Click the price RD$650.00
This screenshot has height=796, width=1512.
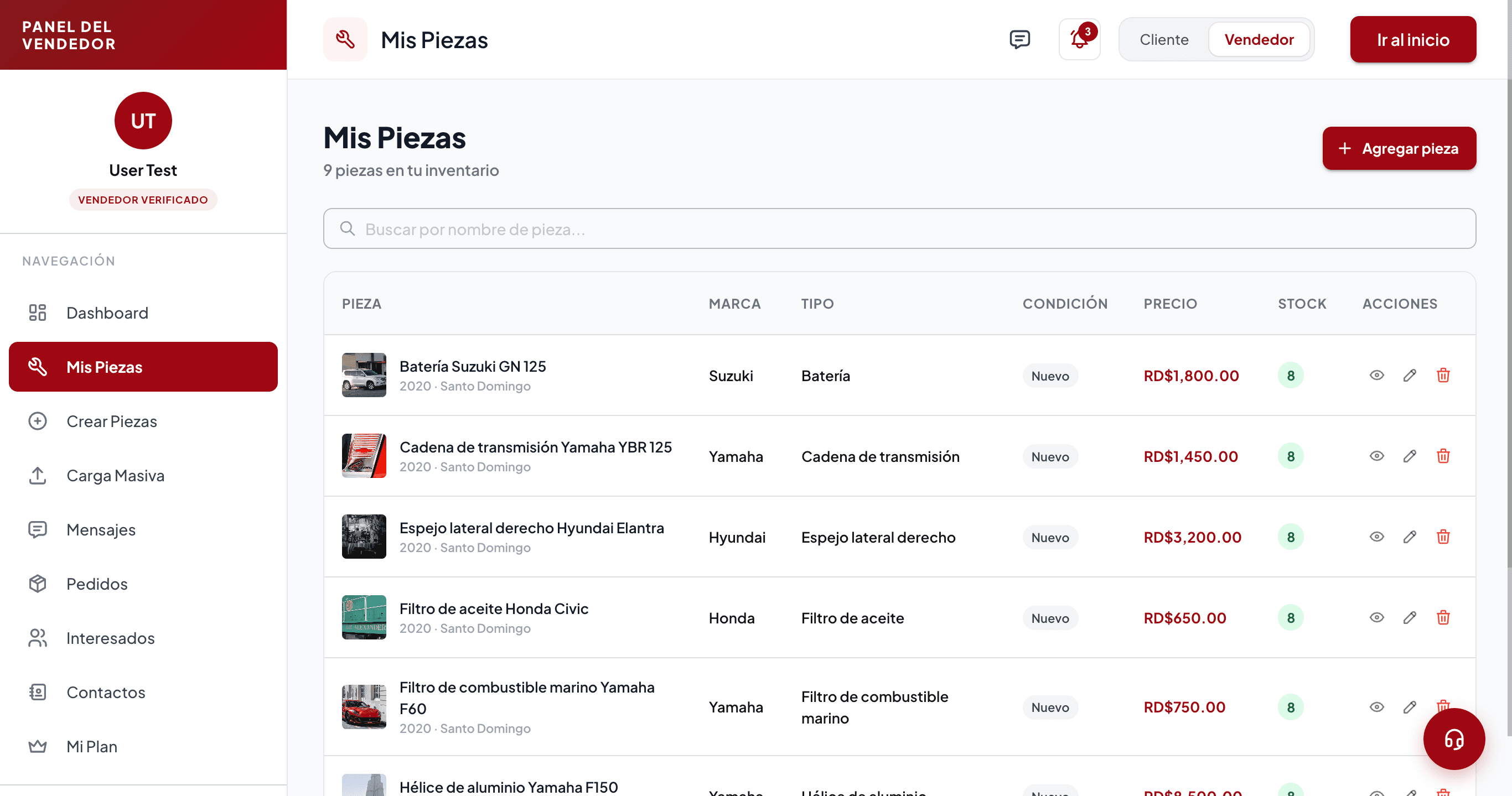click(1184, 618)
